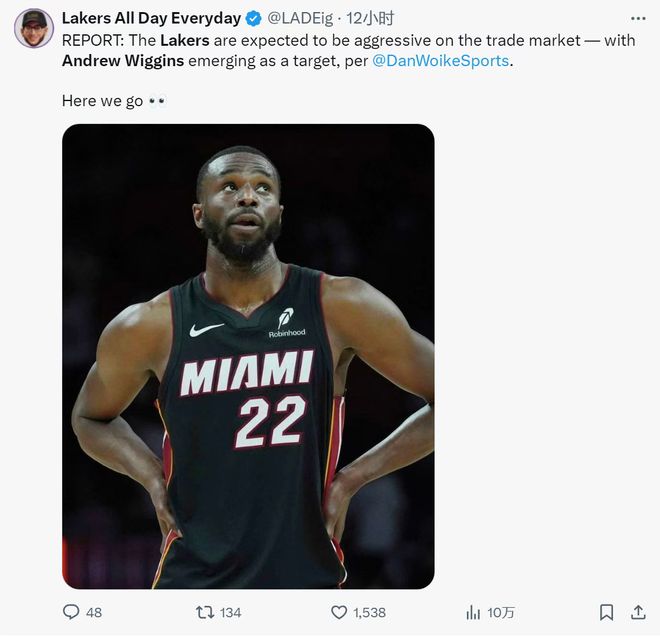
Task: Click the 'Lakers All Day Everyday' account name
Action: (x=151, y=19)
